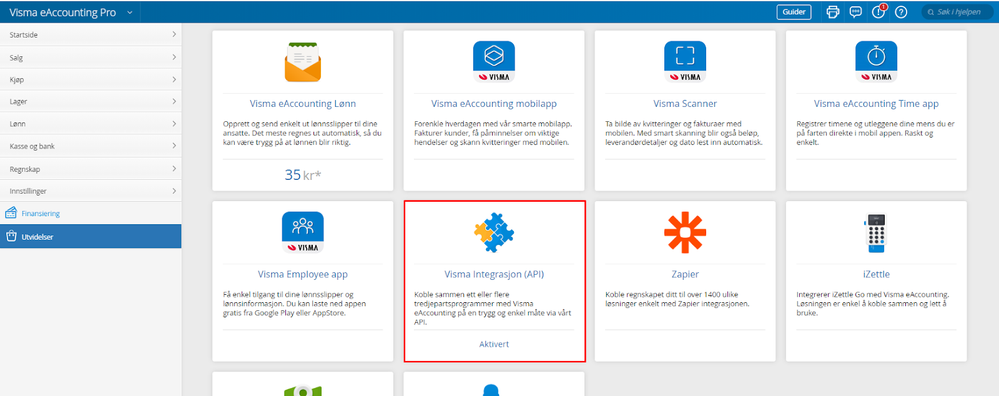
Task: Open the Zapier title link
Action: 685,274
